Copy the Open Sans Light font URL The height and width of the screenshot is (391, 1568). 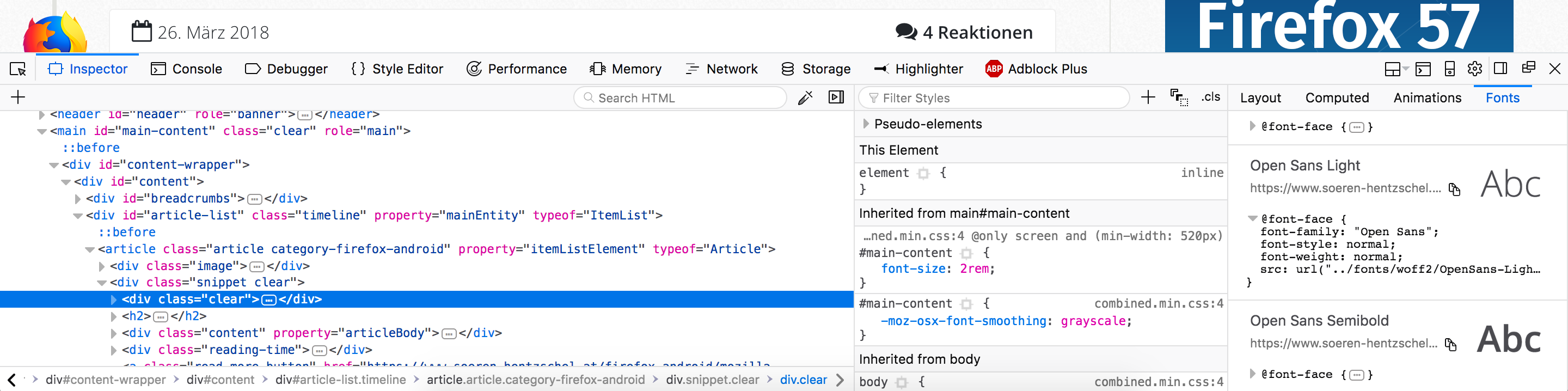tap(1454, 190)
